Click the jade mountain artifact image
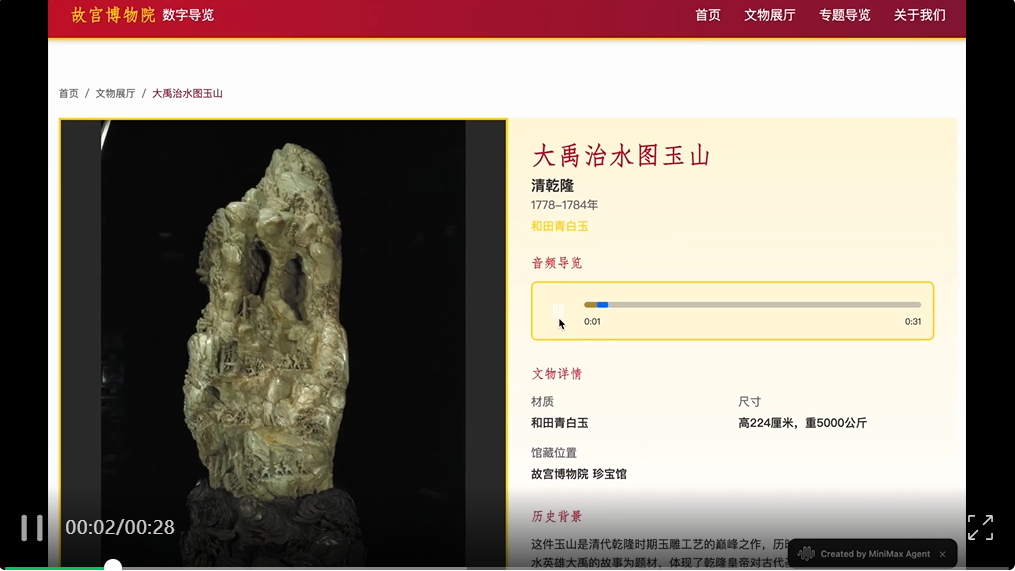This screenshot has height=571, width=1015. click(x=283, y=343)
